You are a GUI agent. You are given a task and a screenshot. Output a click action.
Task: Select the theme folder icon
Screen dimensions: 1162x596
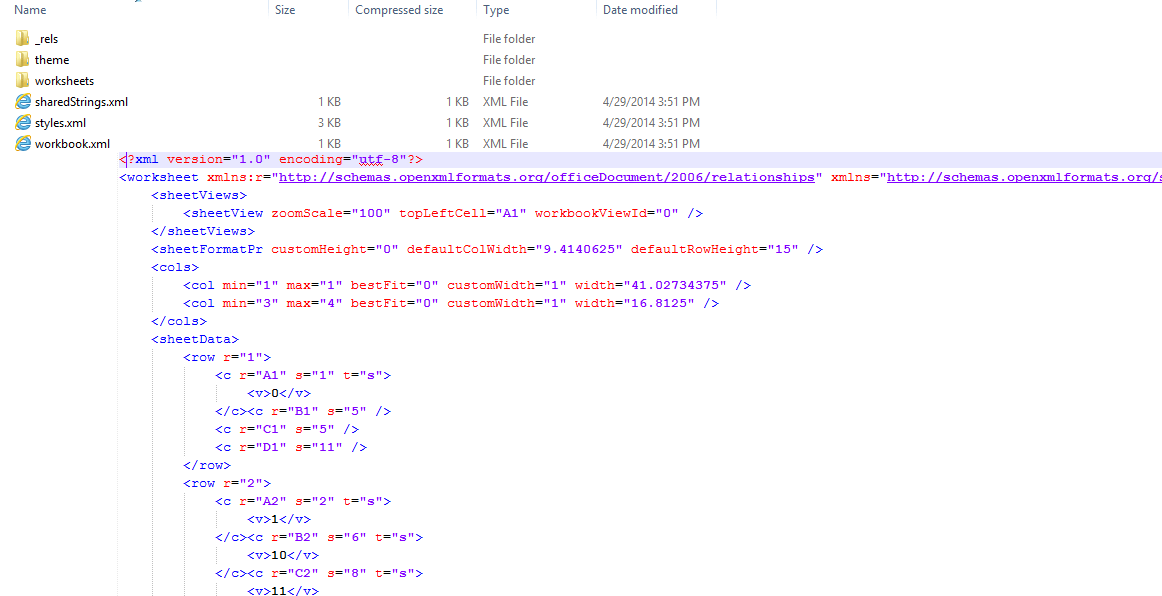click(x=22, y=59)
